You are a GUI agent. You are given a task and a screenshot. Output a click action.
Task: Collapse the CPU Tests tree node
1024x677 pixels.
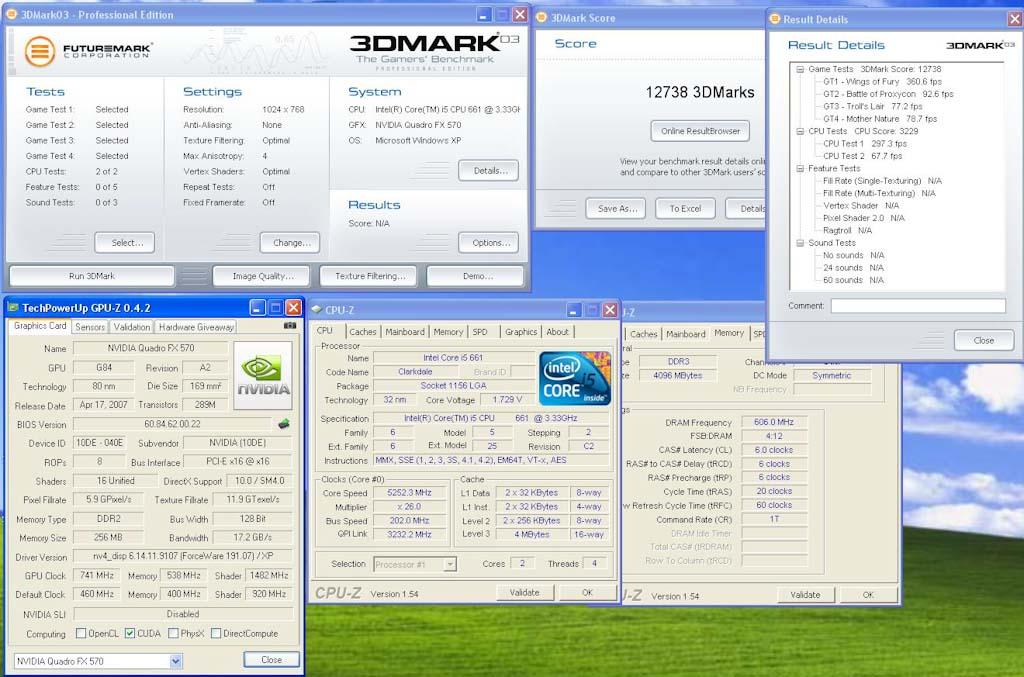pyautogui.click(x=800, y=131)
